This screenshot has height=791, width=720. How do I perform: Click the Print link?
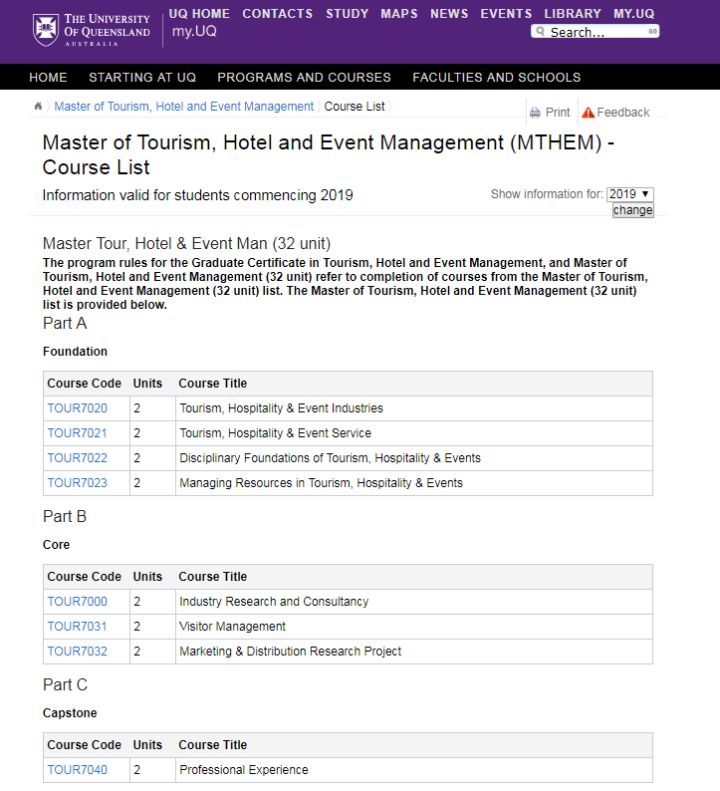558,112
